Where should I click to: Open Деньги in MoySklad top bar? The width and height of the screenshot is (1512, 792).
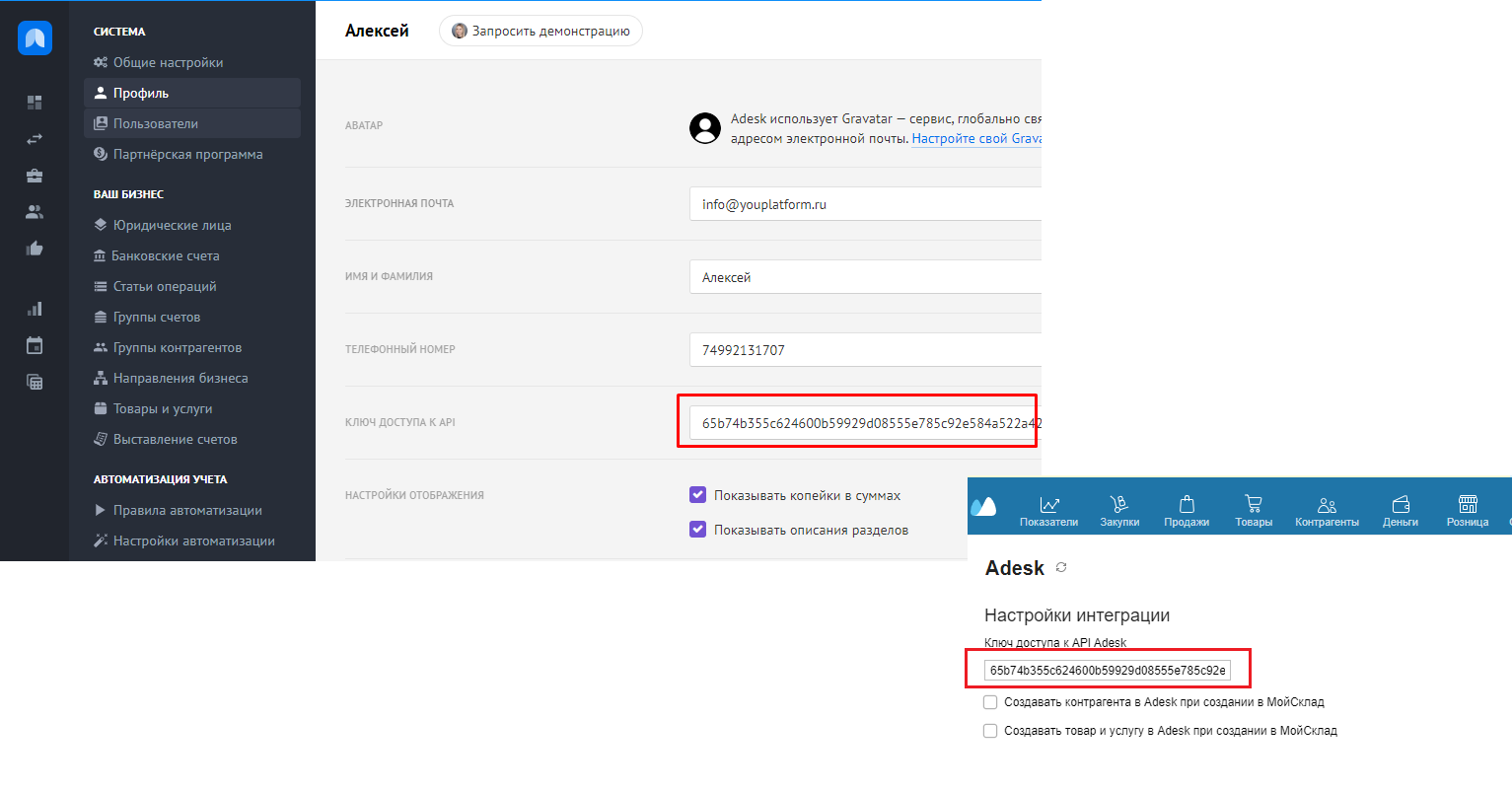pos(1401,511)
